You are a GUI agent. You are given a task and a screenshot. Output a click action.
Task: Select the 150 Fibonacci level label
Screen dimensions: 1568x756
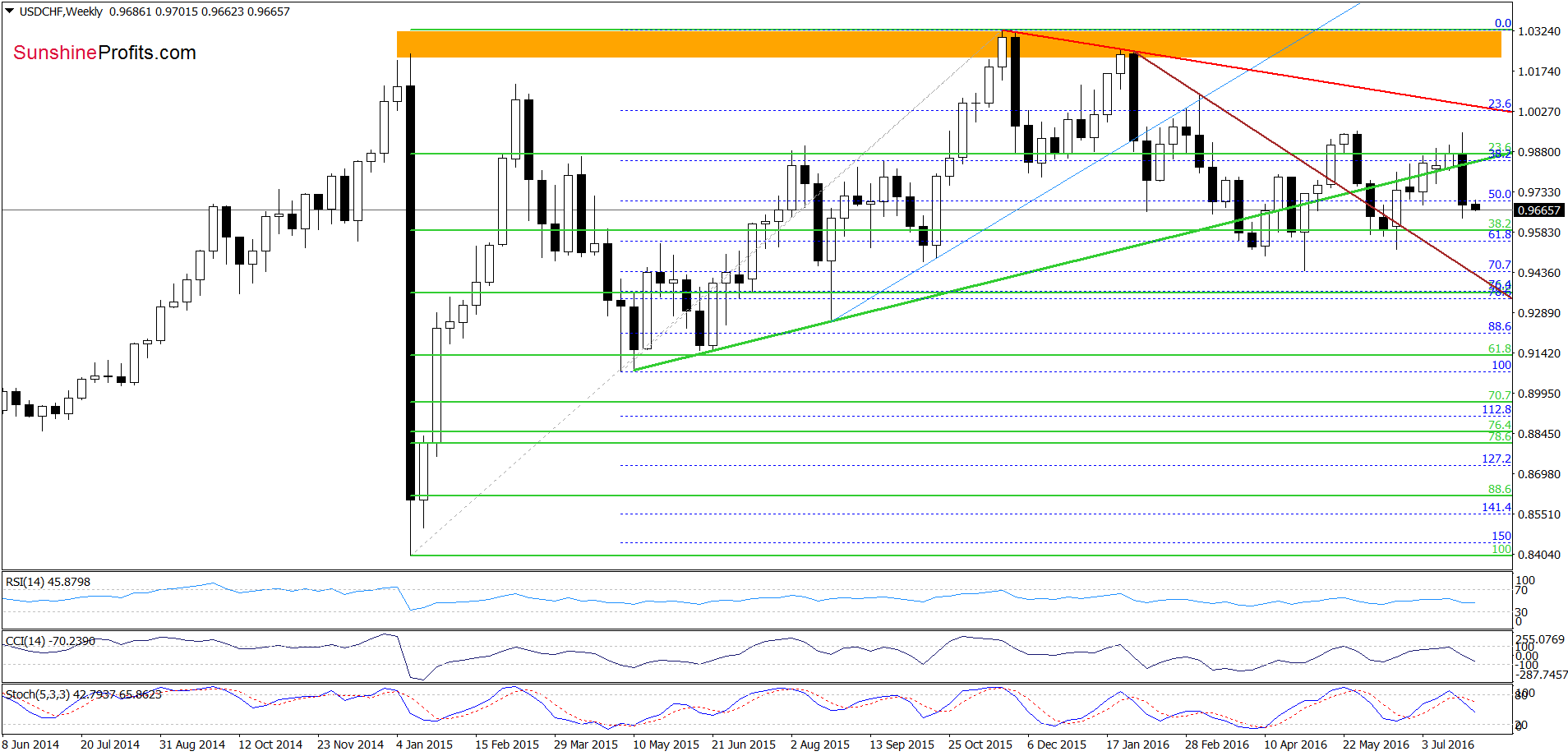pyautogui.click(x=1501, y=536)
